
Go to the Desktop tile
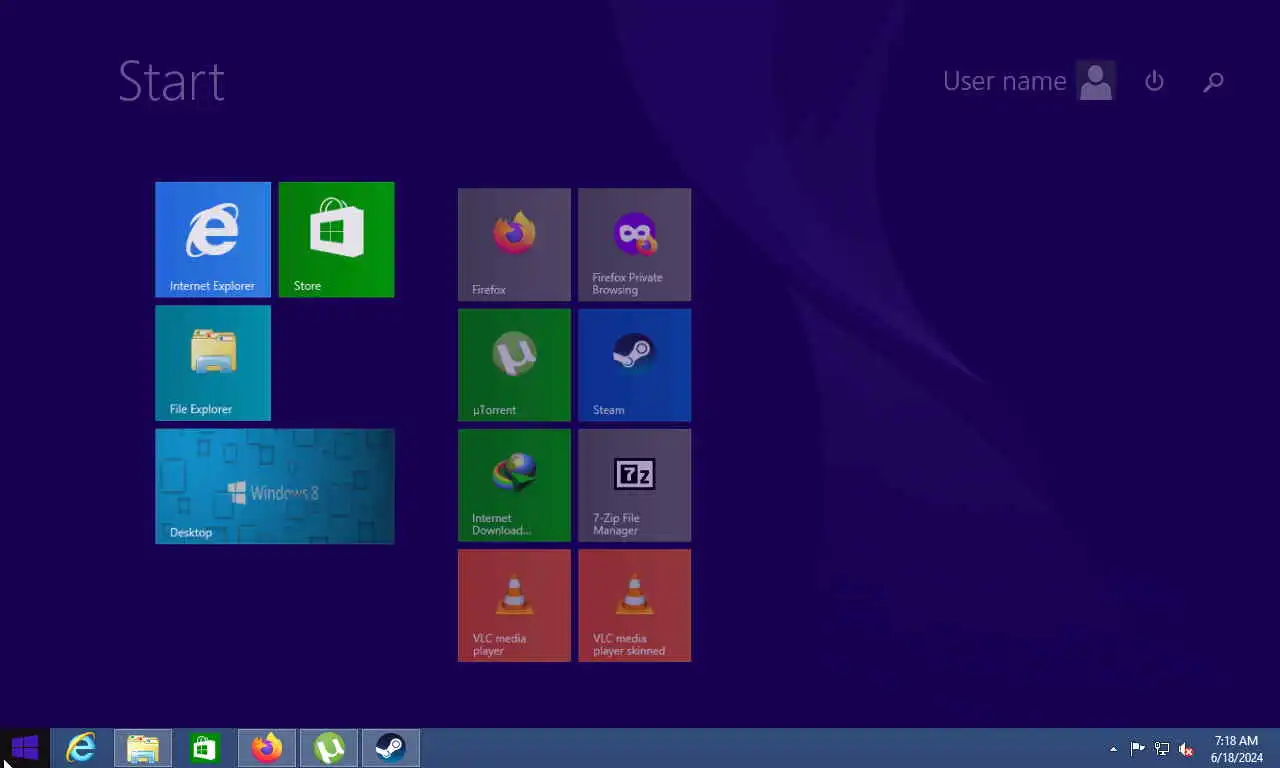pos(275,486)
